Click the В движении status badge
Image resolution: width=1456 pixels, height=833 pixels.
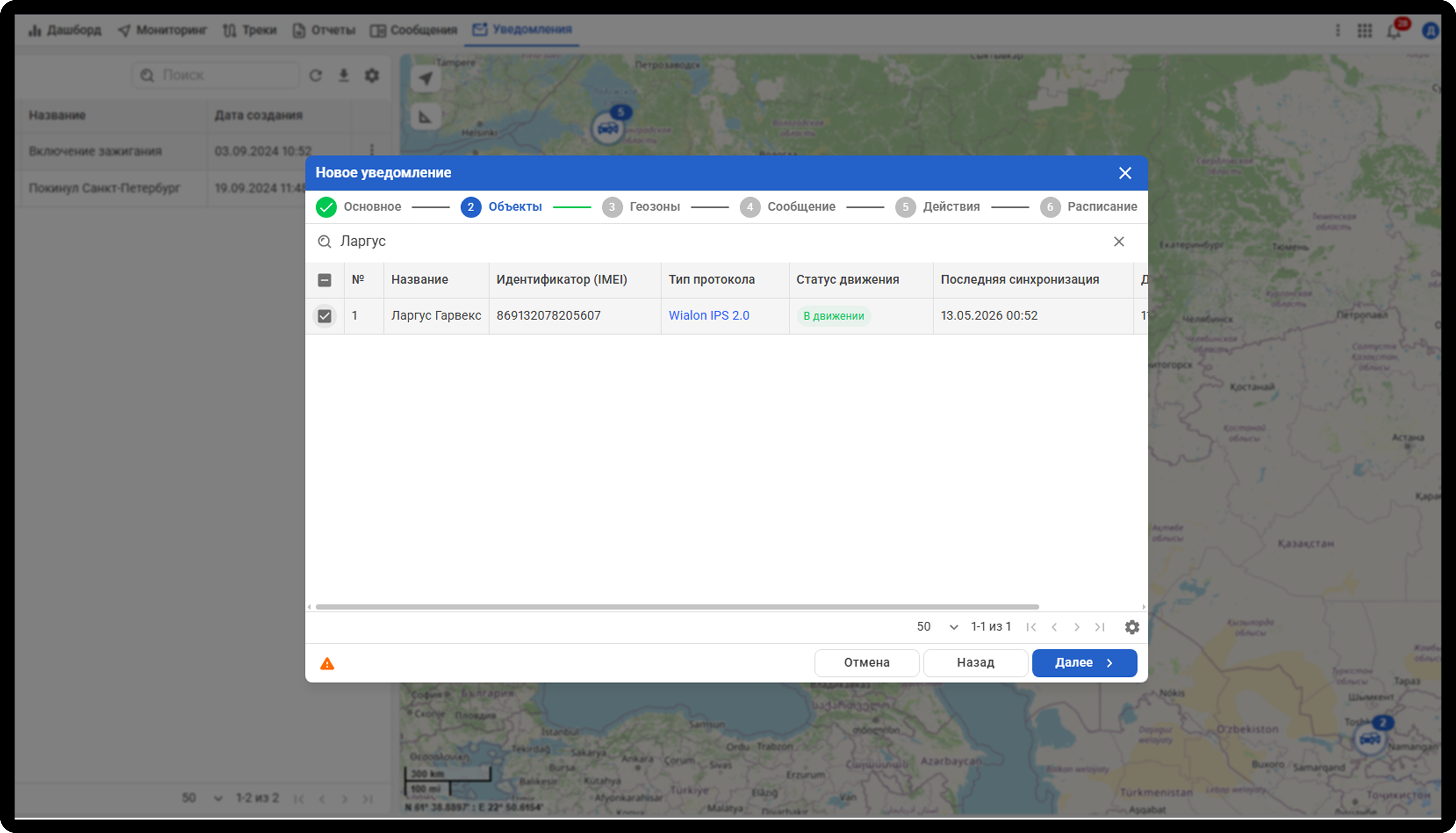[834, 316]
